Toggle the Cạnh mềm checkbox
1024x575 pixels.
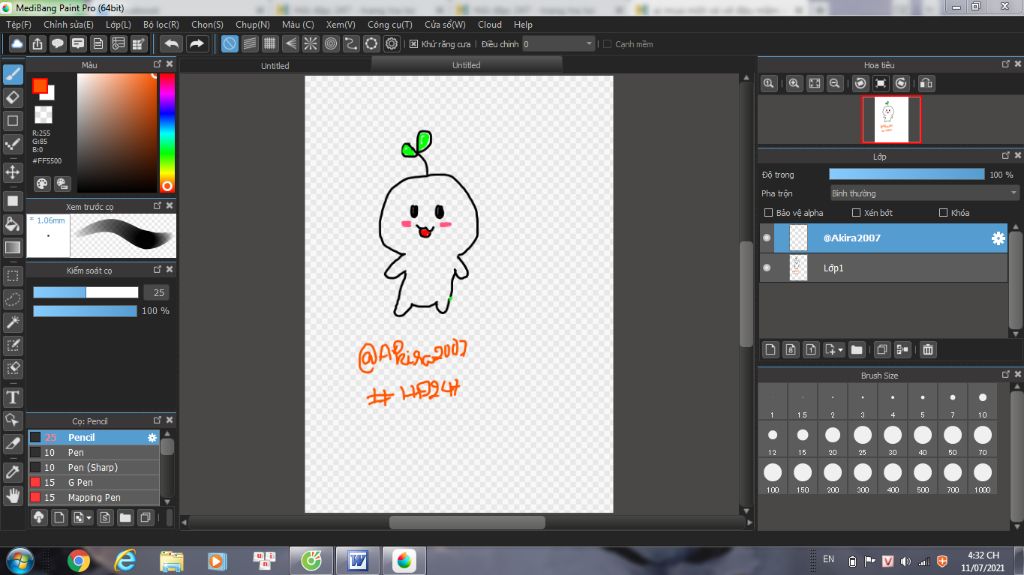(x=607, y=44)
